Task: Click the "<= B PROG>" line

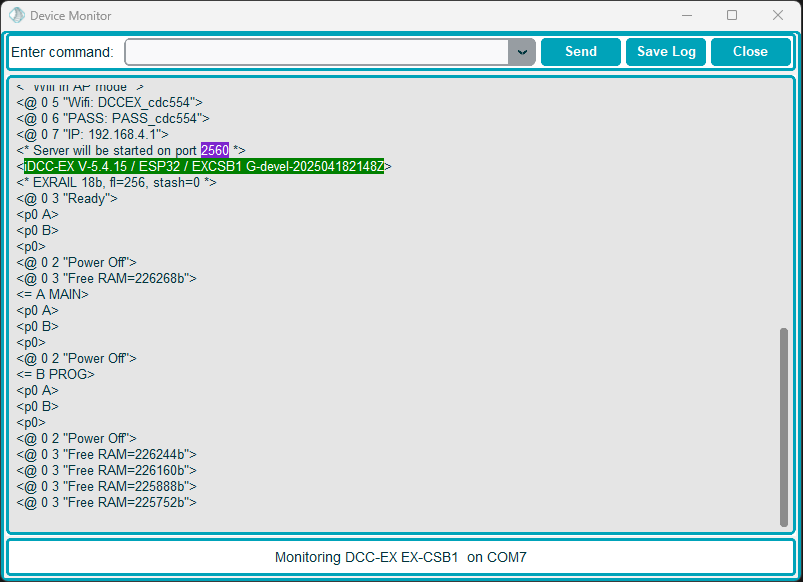Action: 55,374
